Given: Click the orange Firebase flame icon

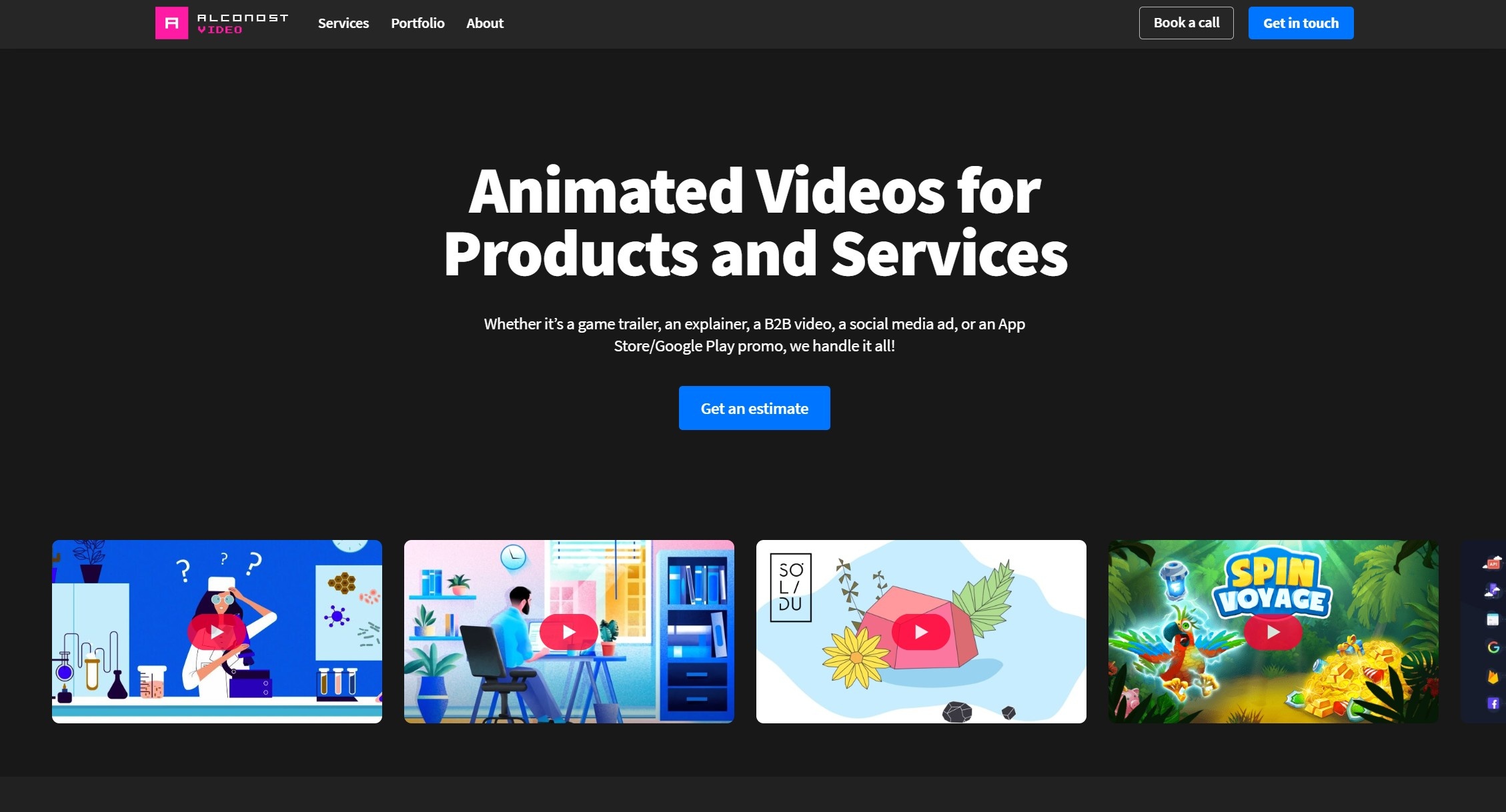Looking at the screenshot, I should (1493, 677).
